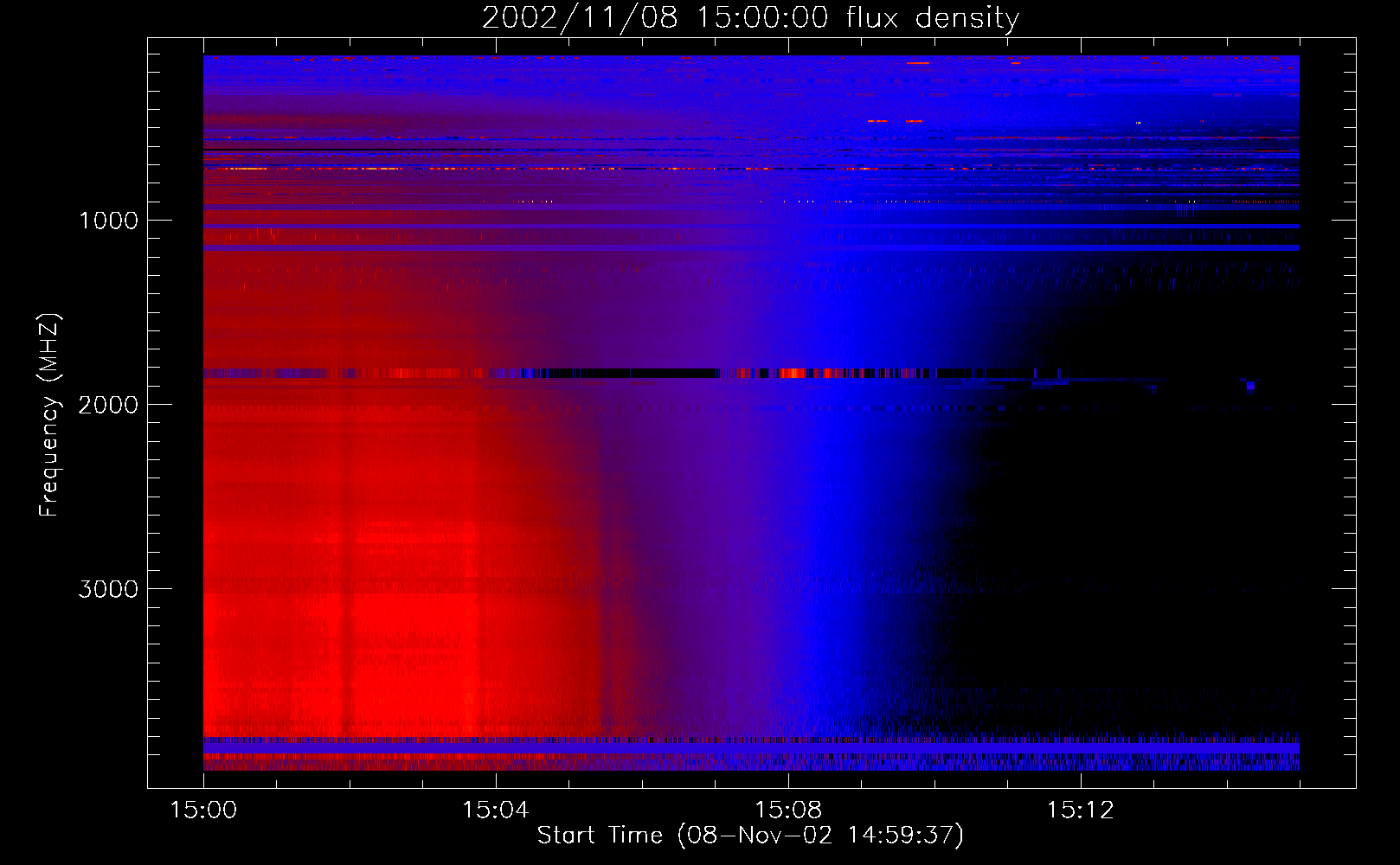Viewport: 1400px width, 865px height.
Task: Click the 15:00 time tick label
Action: click(203, 811)
